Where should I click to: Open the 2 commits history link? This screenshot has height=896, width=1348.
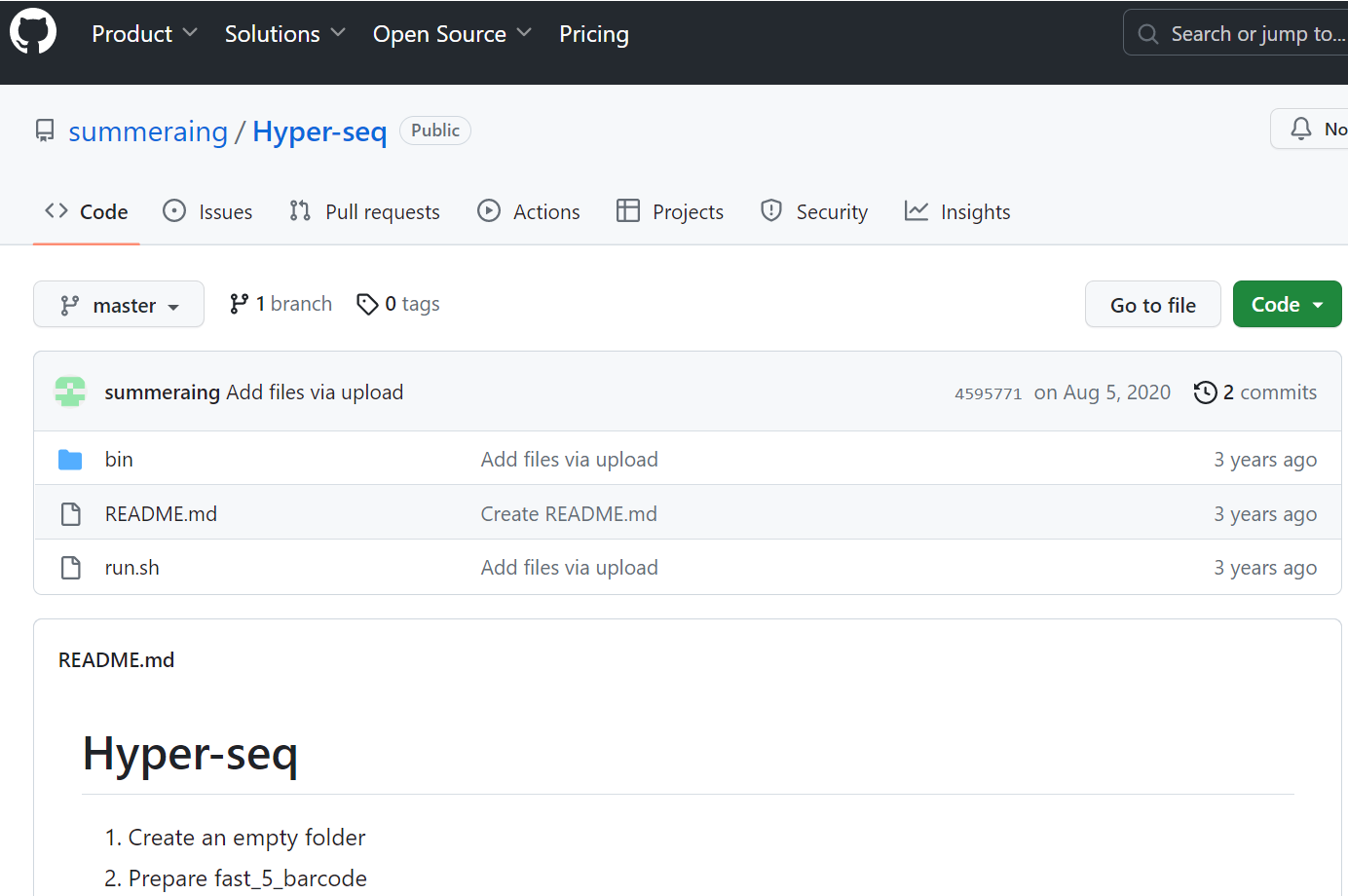click(1255, 392)
